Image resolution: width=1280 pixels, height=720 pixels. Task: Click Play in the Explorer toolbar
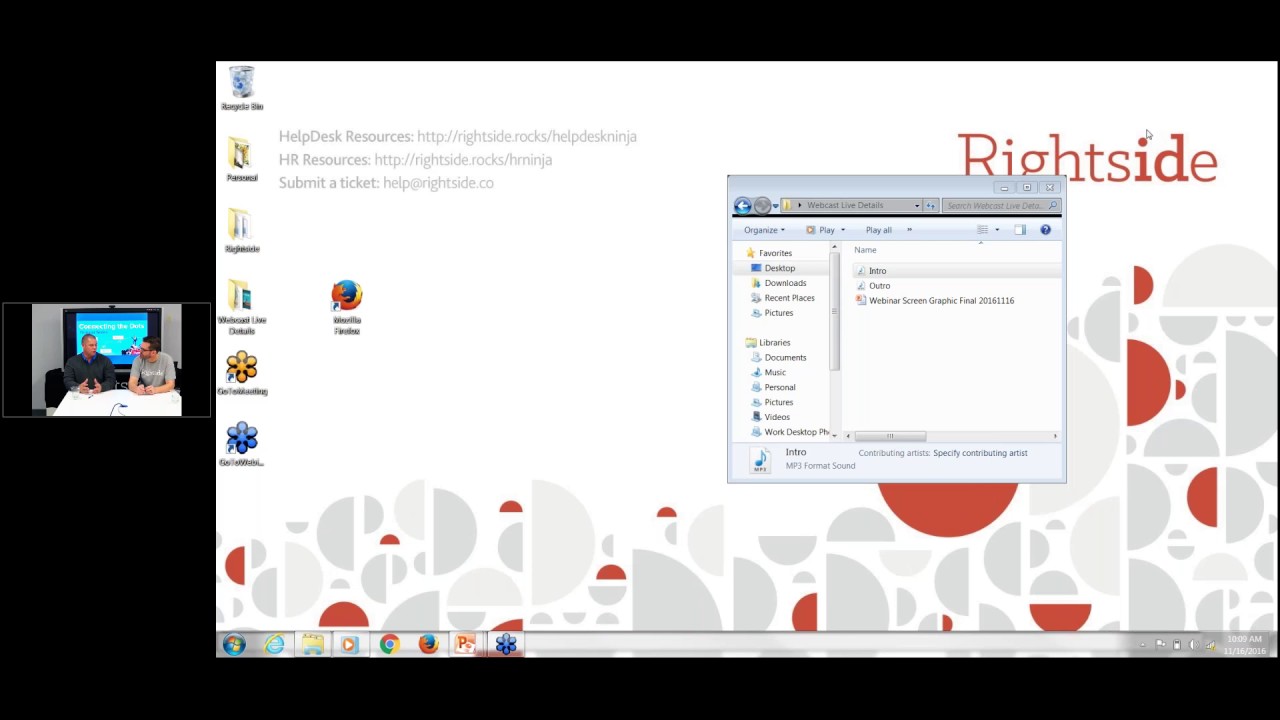point(821,230)
